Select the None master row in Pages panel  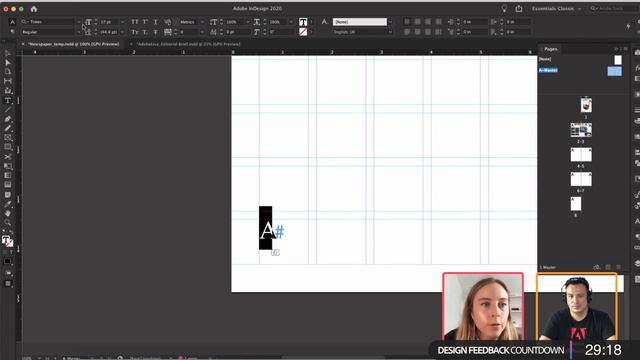pos(580,60)
